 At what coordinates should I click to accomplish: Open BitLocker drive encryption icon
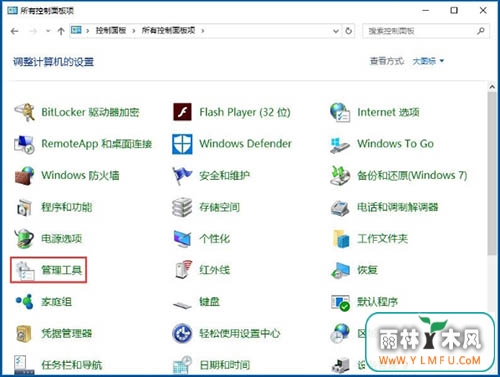click(x=25, y=112)
